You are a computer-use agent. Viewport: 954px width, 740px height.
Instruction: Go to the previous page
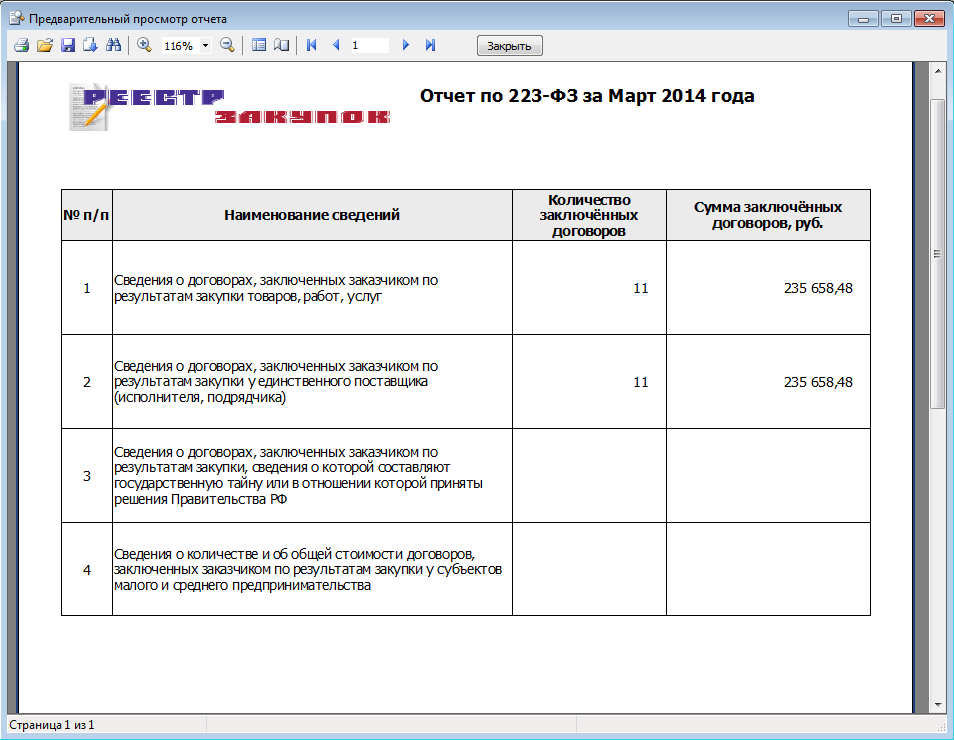(336, 46)
